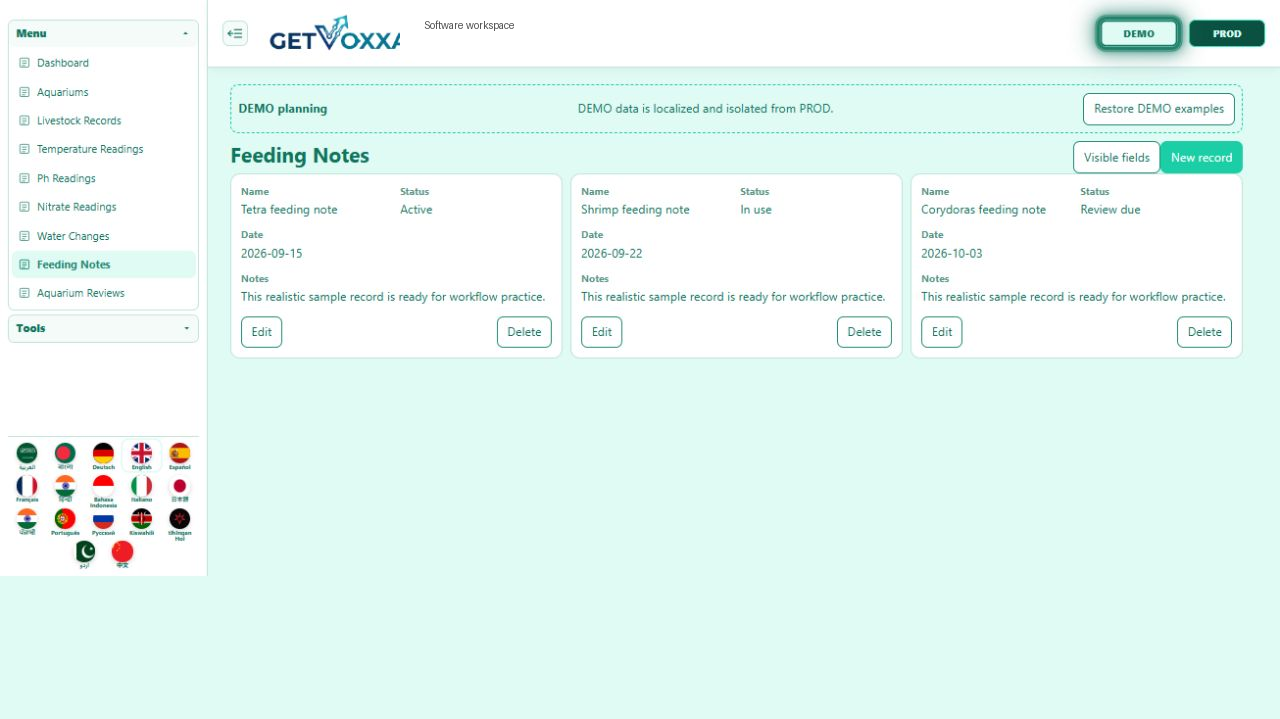Click Restore DEMO examples
1280x719 pixels.
1159,109
